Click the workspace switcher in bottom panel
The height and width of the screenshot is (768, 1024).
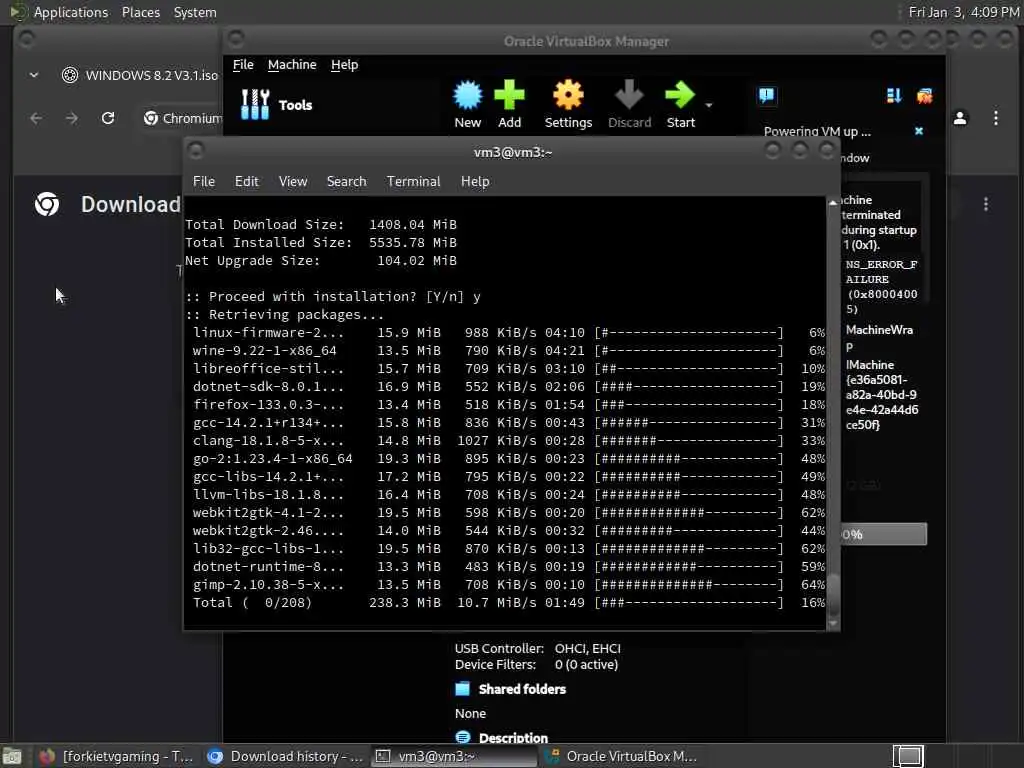908,756
